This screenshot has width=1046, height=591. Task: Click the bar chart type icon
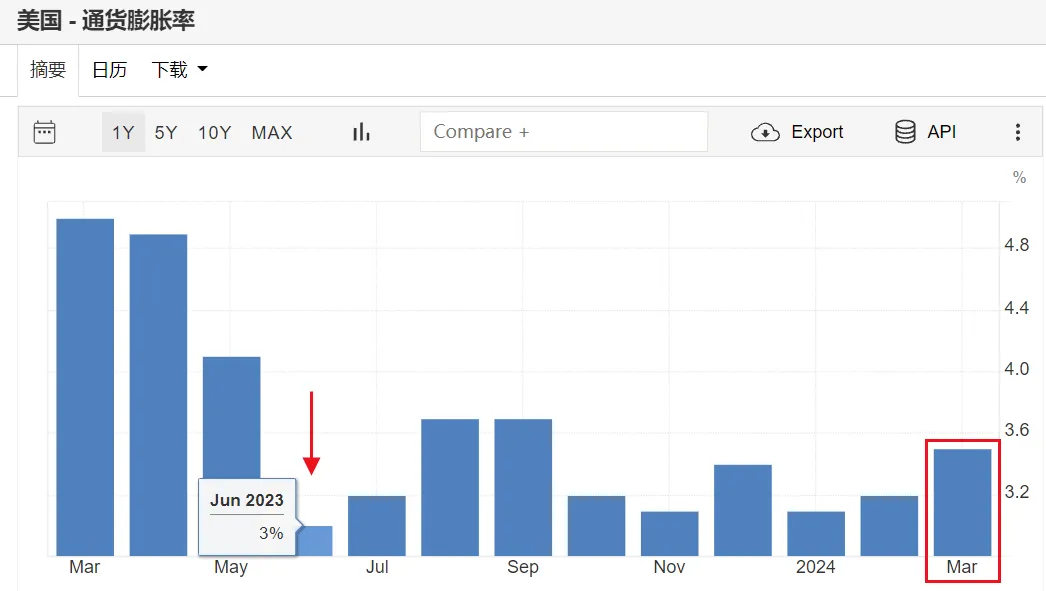pyautogui.click(x=361, y=132)
